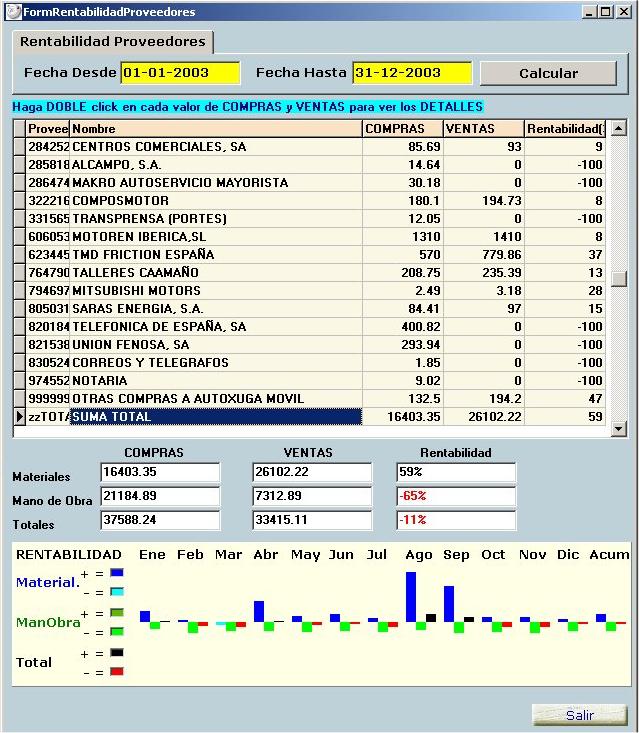Image resolution: width=639 pixels, height=733 pixels.
Task: Select NOTARIA name cell
Action: (216, 381)
